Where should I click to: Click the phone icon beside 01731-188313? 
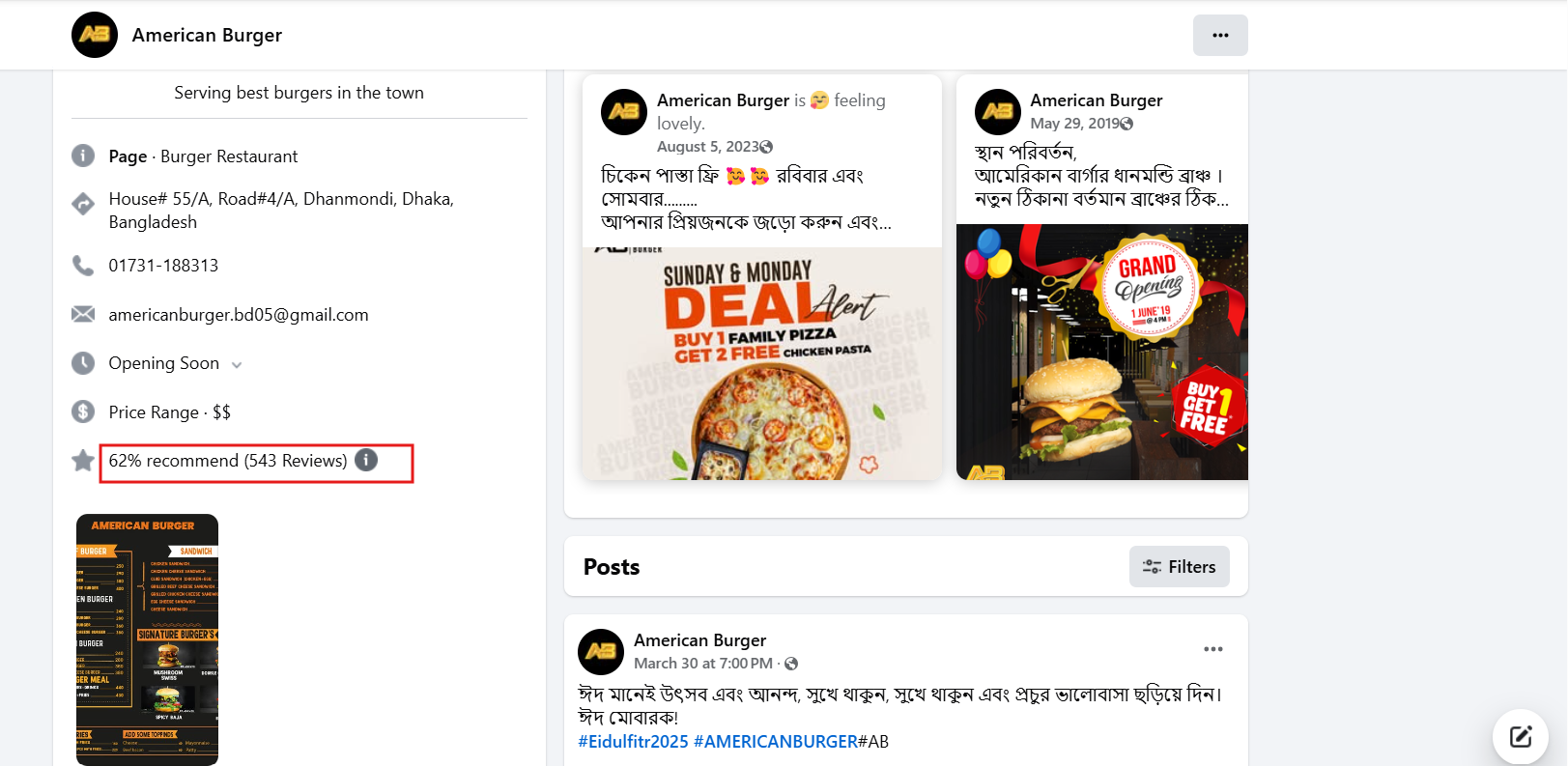pyautogui.click(x=83, y=266)
